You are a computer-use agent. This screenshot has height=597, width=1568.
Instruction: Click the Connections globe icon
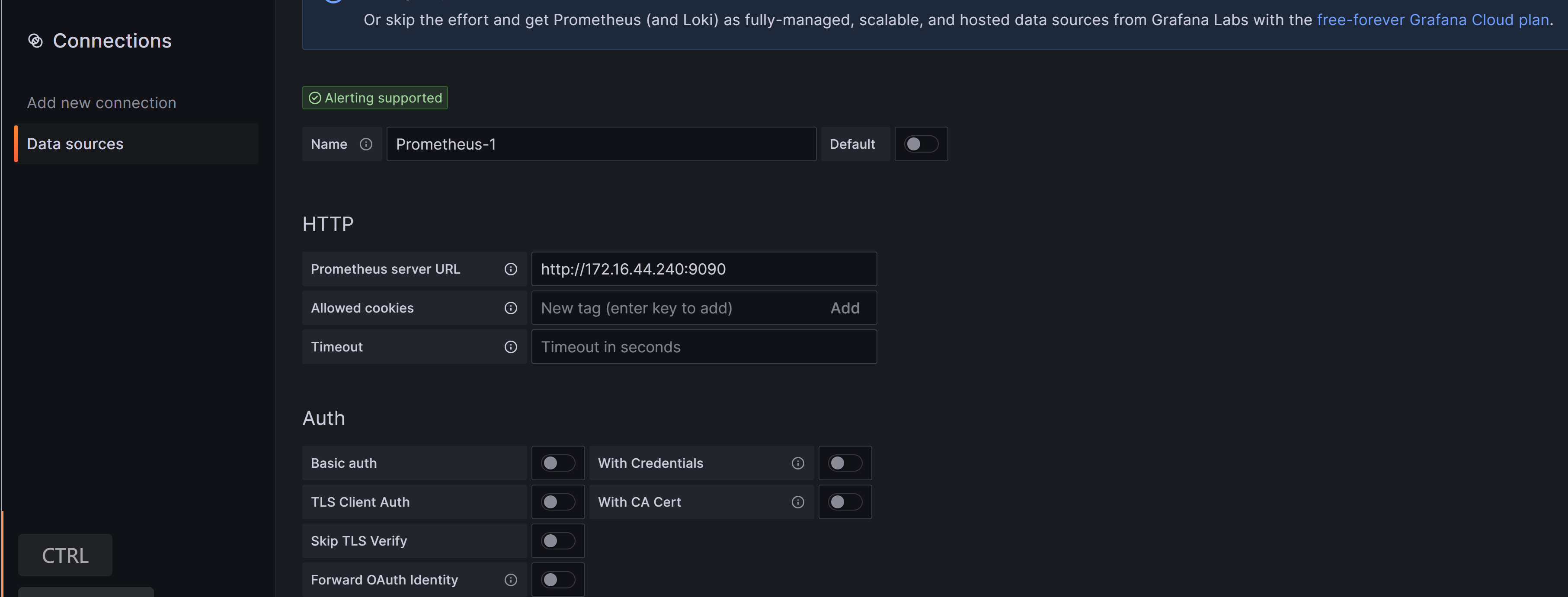click(x=36, y=41)
